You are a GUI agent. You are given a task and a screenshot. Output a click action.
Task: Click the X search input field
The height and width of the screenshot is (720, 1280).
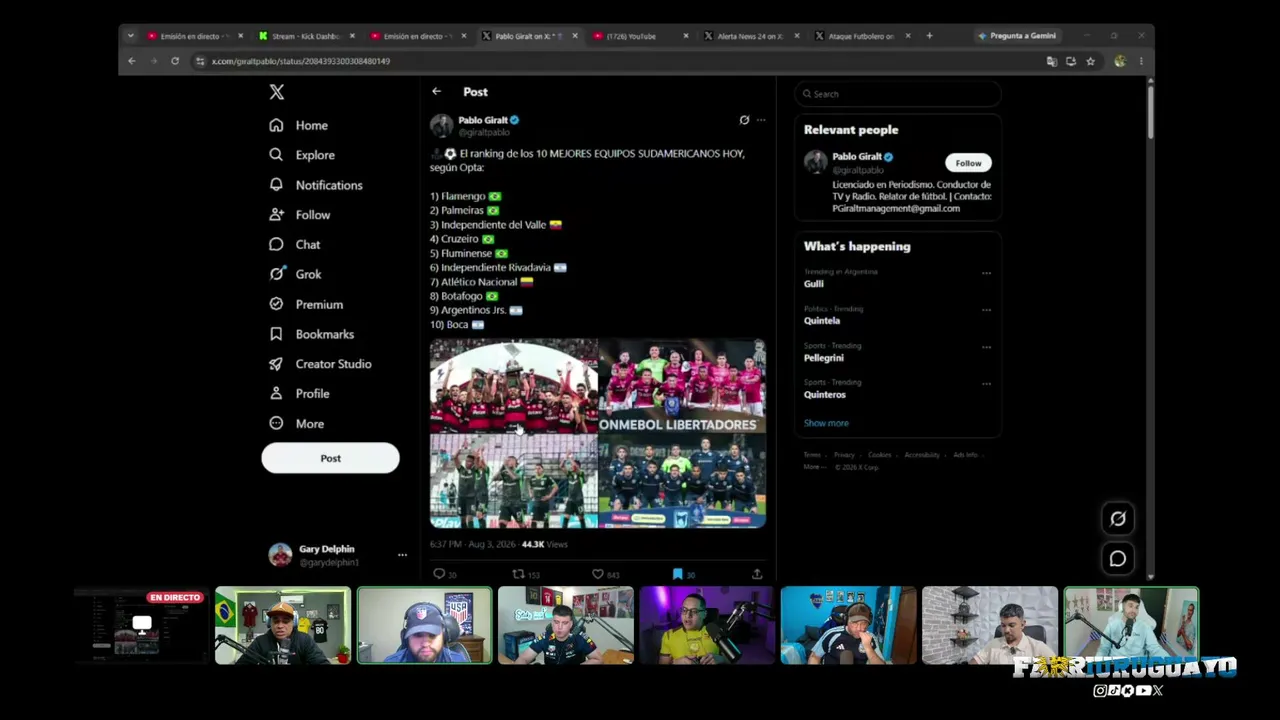click(898, 94)
